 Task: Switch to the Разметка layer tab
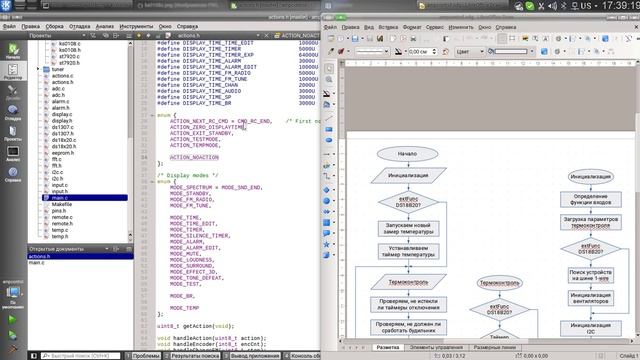click(387, 347)
